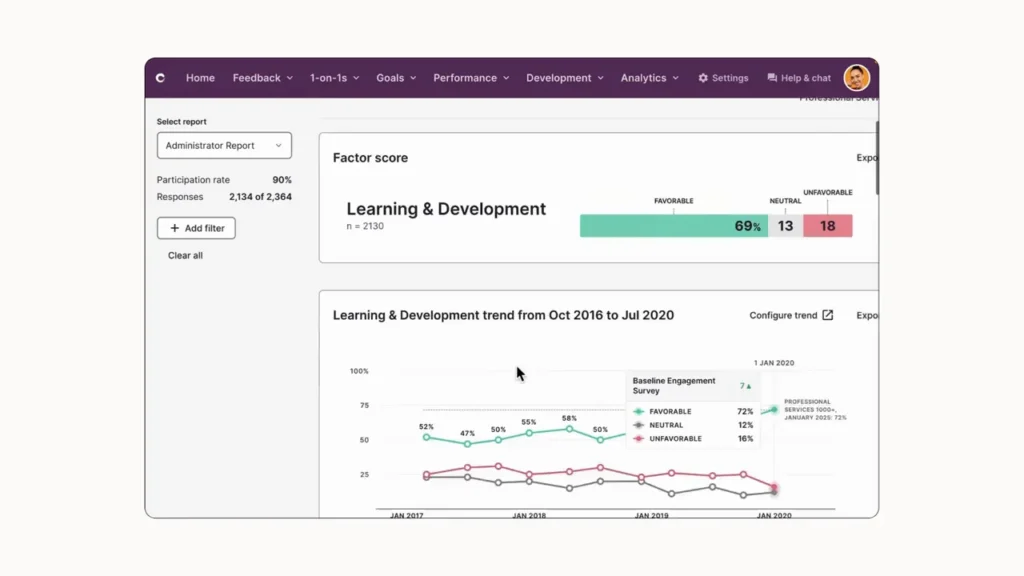Select Home in the navigation bar
Viewport: 1024px width, 576px height.
(200, 77)
